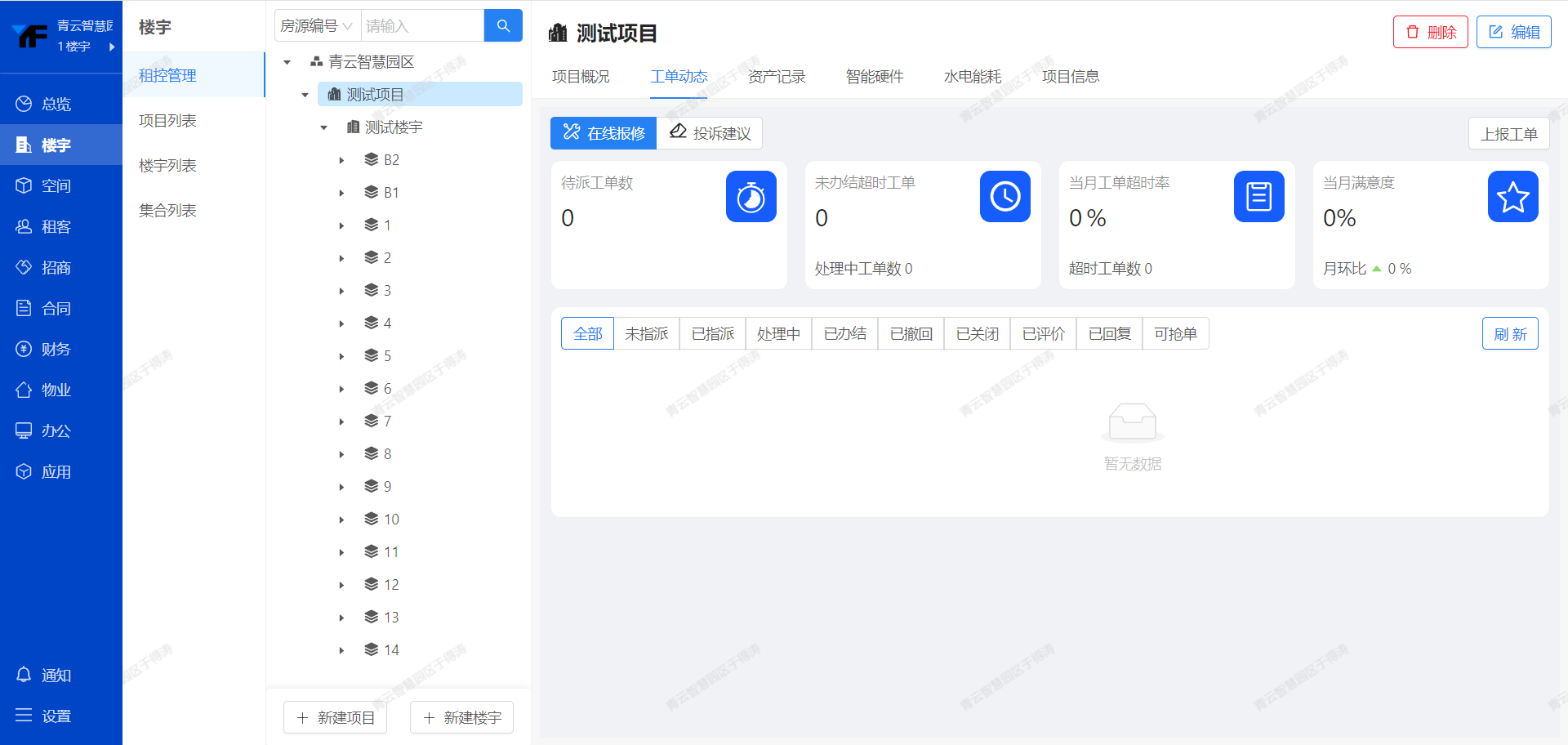Open the 房源编号 search type dropdown
The image size is (1568, 745).
point(317,26)
